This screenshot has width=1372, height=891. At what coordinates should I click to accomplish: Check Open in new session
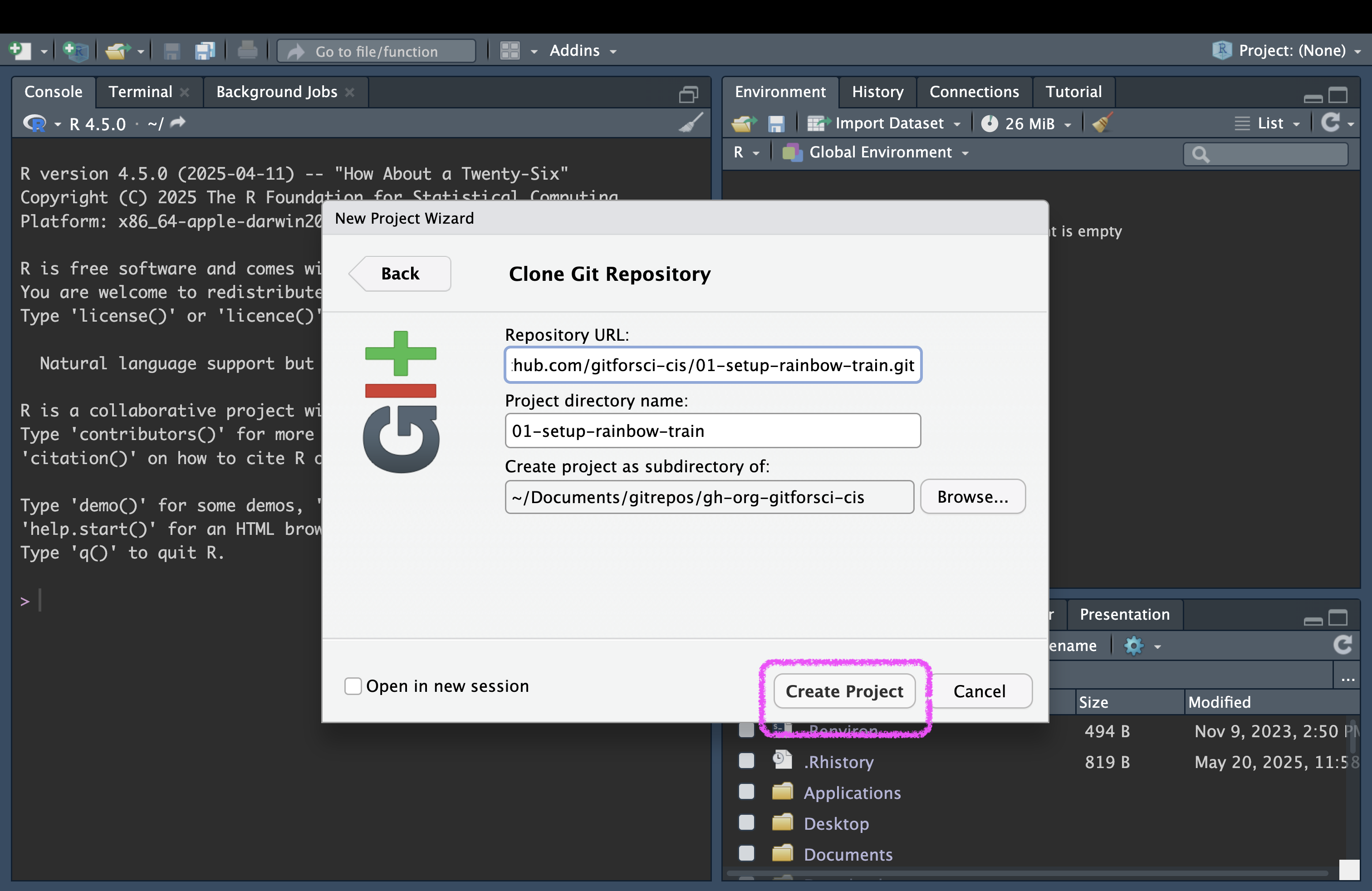(x=353, y=686)
